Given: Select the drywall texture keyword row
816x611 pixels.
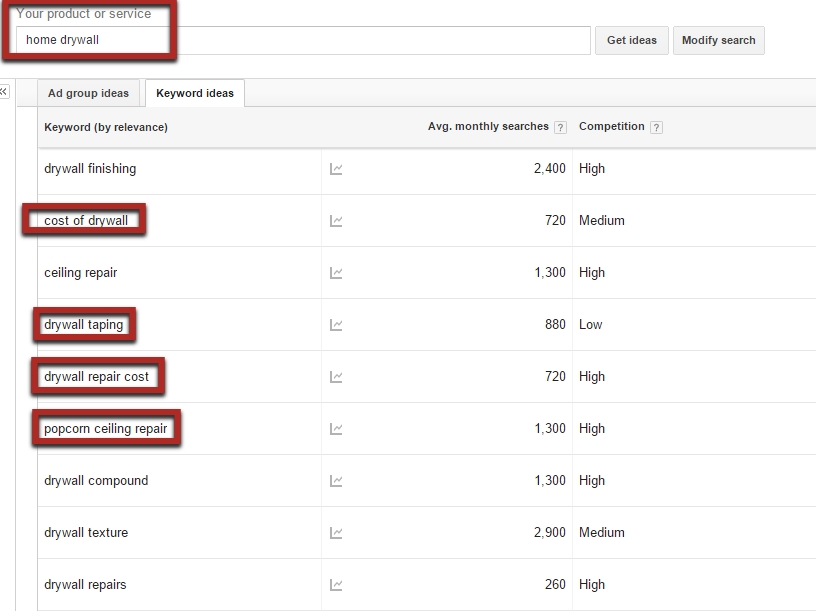Looking at the screenshot, I should click(86, 533).
